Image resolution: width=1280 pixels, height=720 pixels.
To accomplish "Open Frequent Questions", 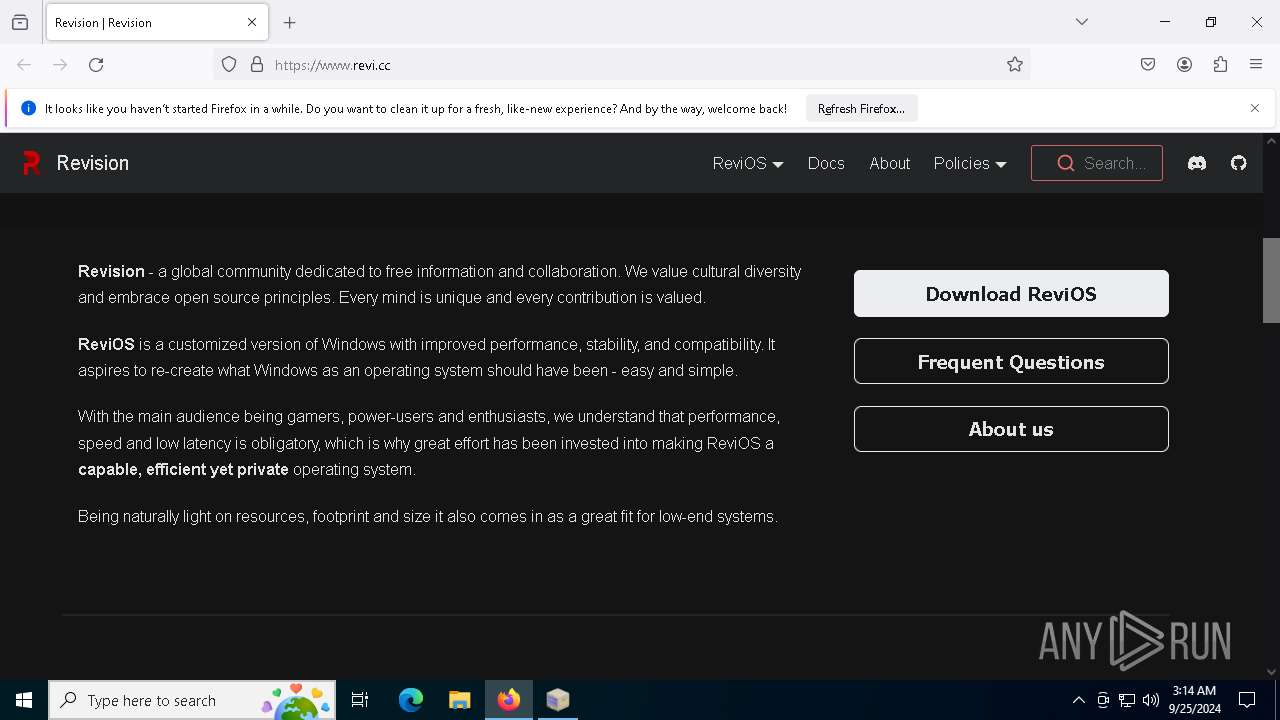I will click(x=1011, y=361).
